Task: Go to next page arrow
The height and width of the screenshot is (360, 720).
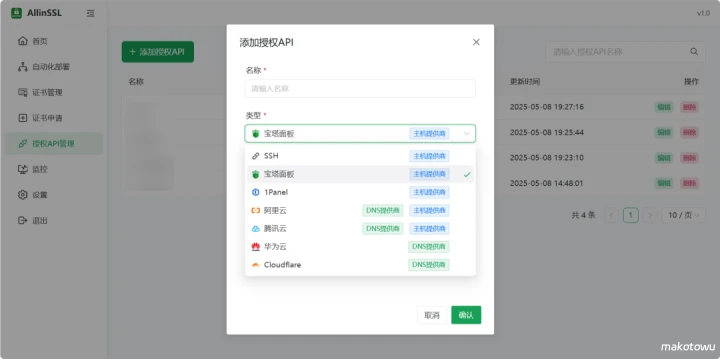Action: (x=649, y=215)
